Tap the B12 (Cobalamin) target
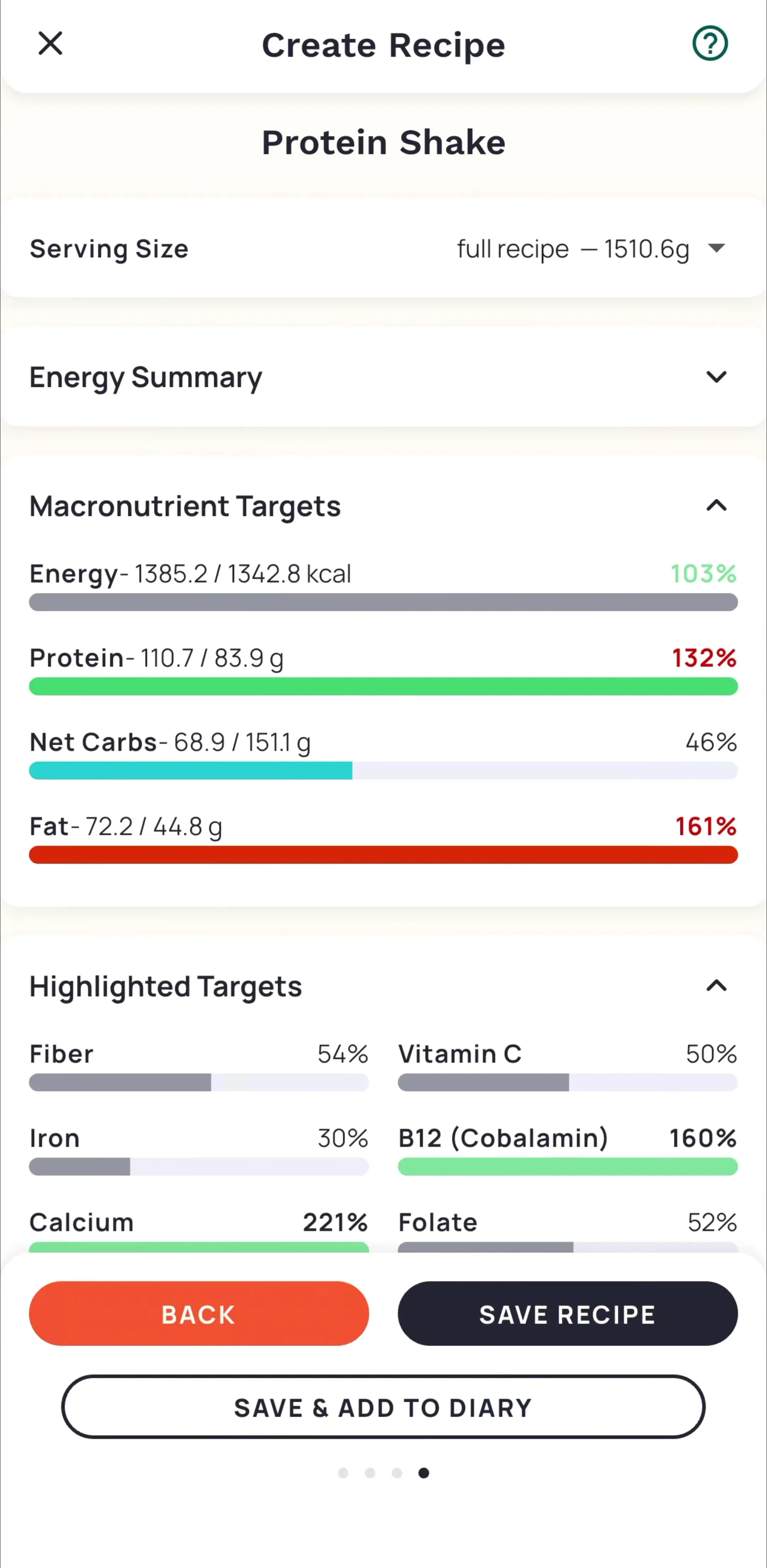 [567, 1151]
